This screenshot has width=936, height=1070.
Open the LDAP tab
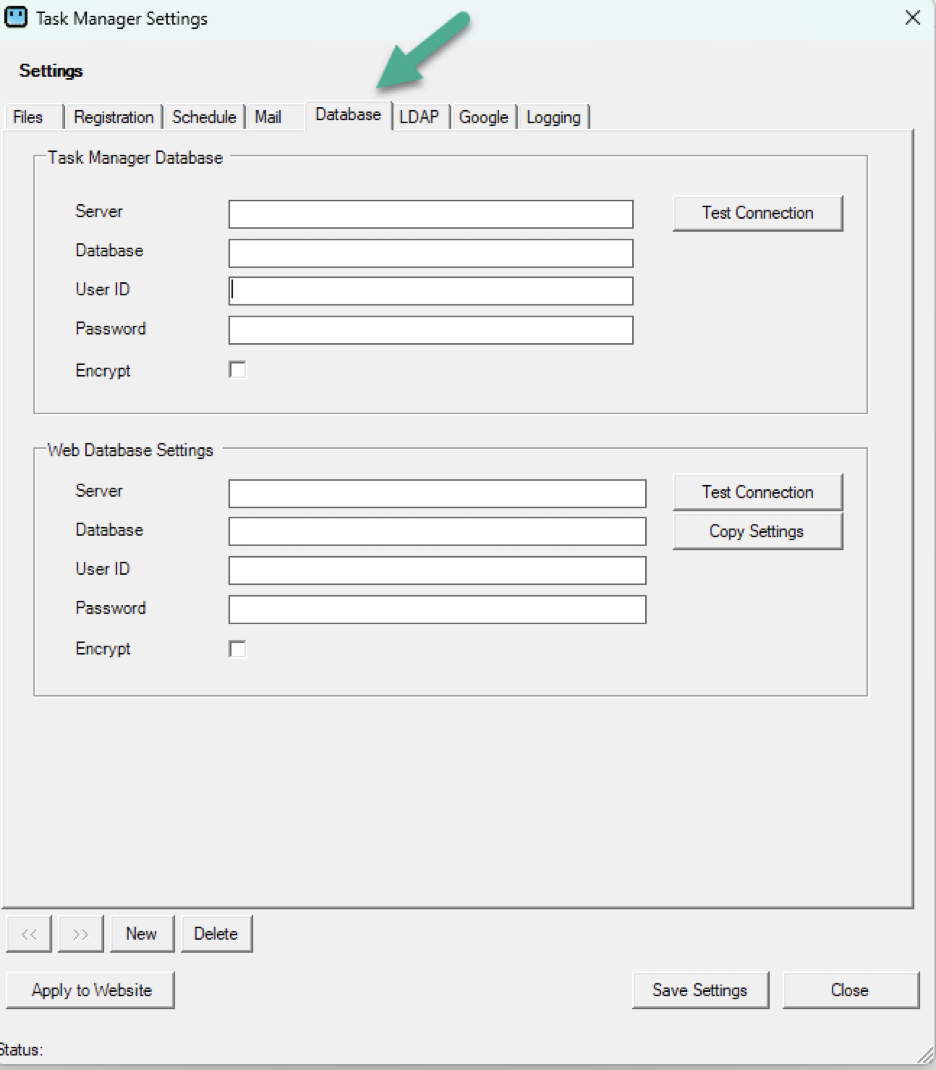[419, 117]
